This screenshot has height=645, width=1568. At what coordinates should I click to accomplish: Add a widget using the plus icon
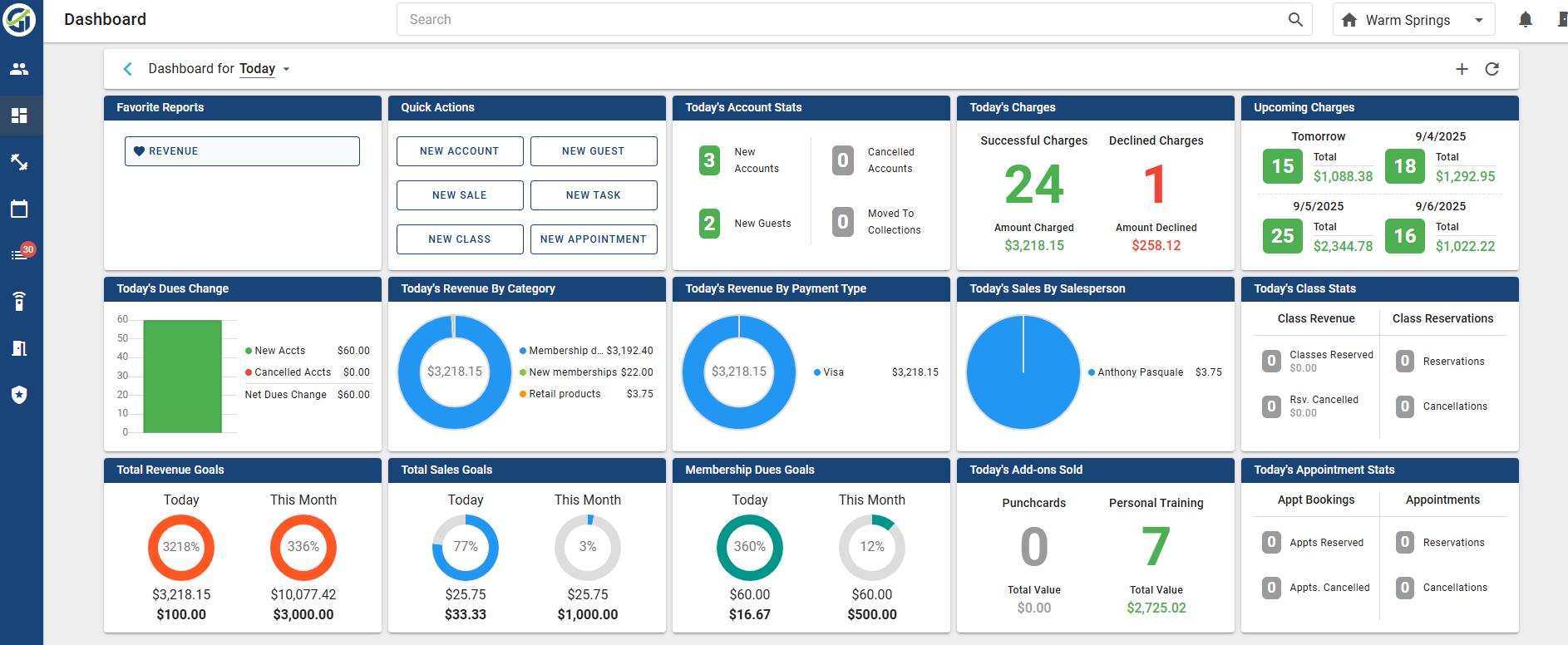tap(1462, 69)
